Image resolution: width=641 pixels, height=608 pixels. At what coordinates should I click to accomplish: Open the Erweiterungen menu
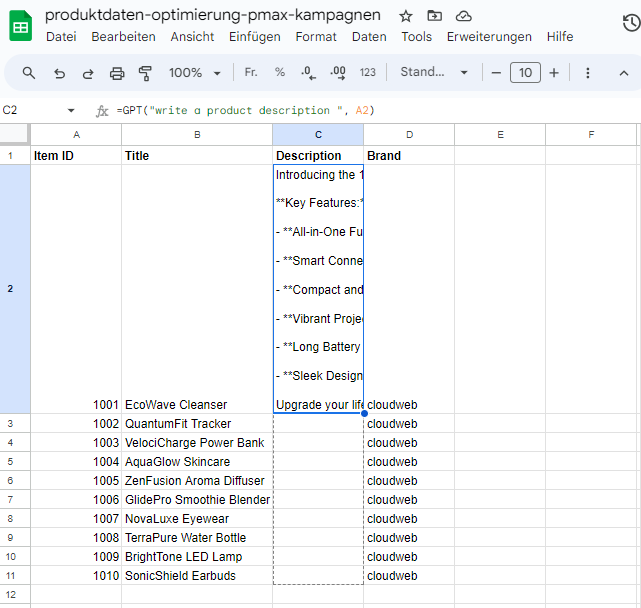point(489,36)
